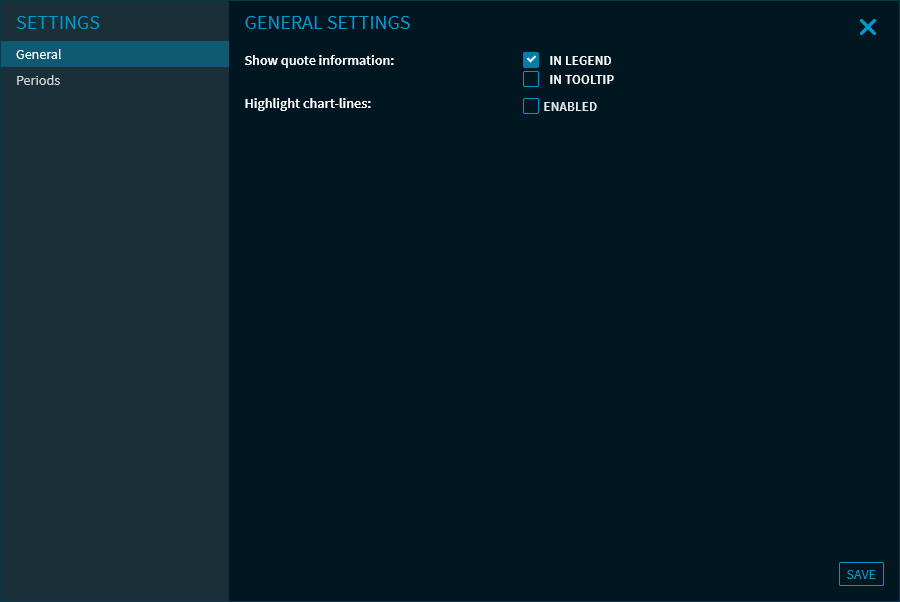The image size is (900, 602).
Task: Click the ENABLED label text
Action: point(570,107)
